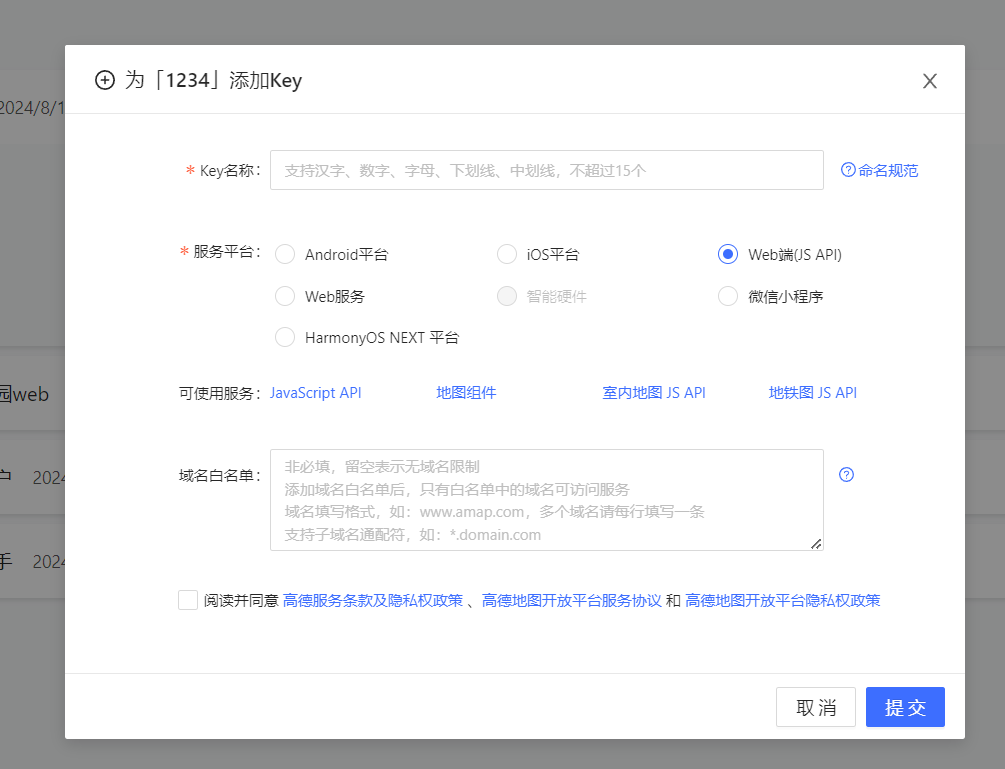Viewport: 1005px width, 769px height.
Task: Select the Android平台 radio button
Action: pos(286,254)
